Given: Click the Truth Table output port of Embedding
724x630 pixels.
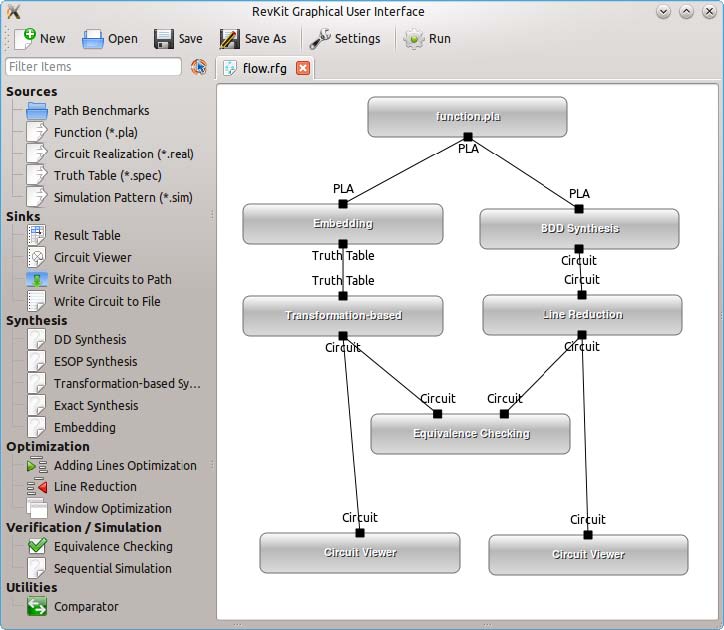Looking at the screenshot, I should (x=343, y=244).
